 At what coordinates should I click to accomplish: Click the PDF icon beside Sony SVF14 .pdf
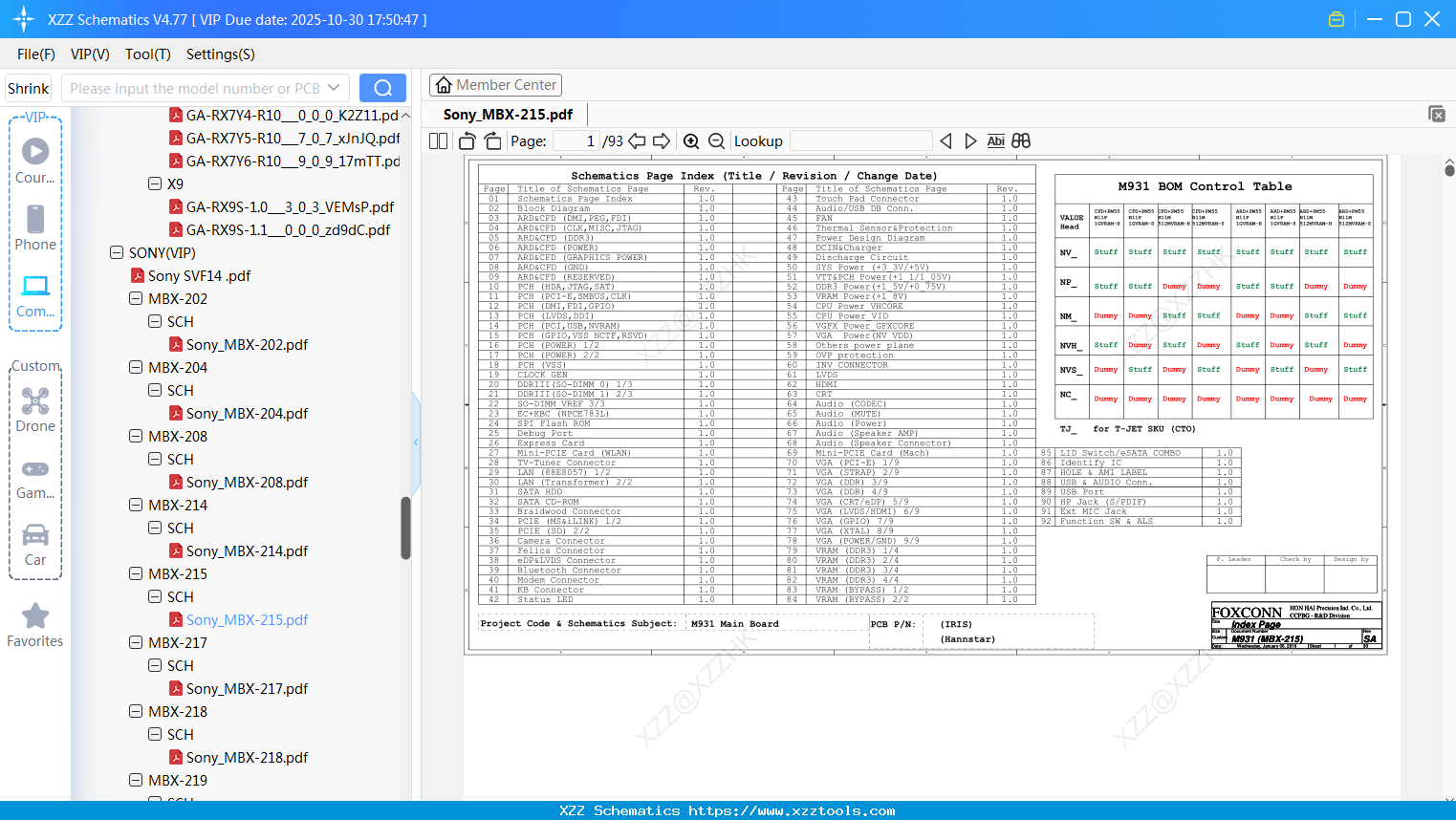click(x=138, y=275)
